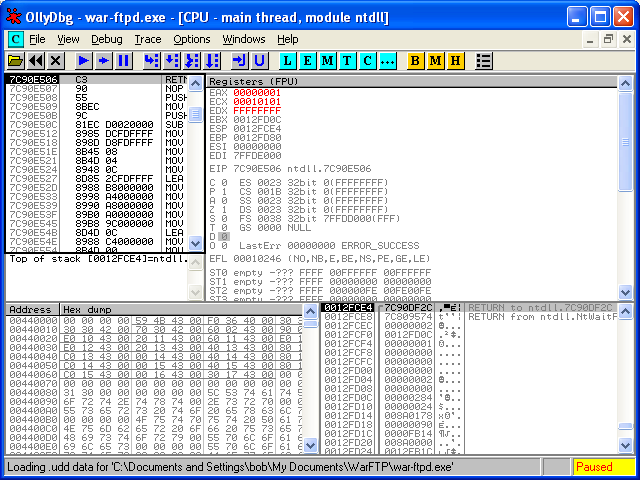Click the disassembly scrollbar thumb
This screenshot has width=640, height=480.
[196, 114]
